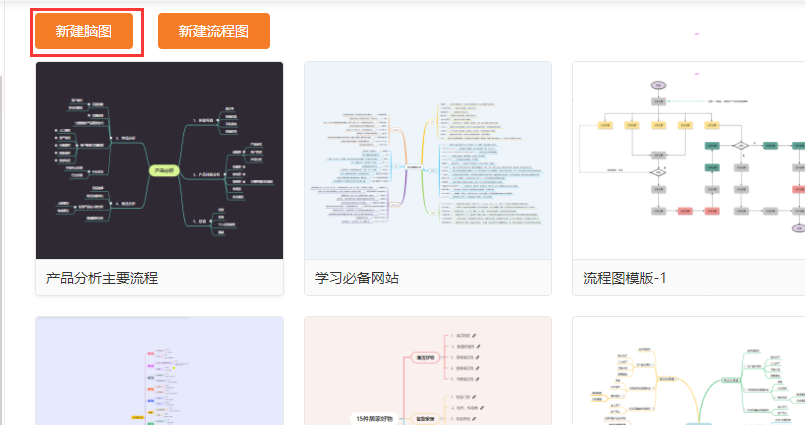
Task: Click the green 产品分析 central node
Action: pyautogui.click(x=164, y=171)
